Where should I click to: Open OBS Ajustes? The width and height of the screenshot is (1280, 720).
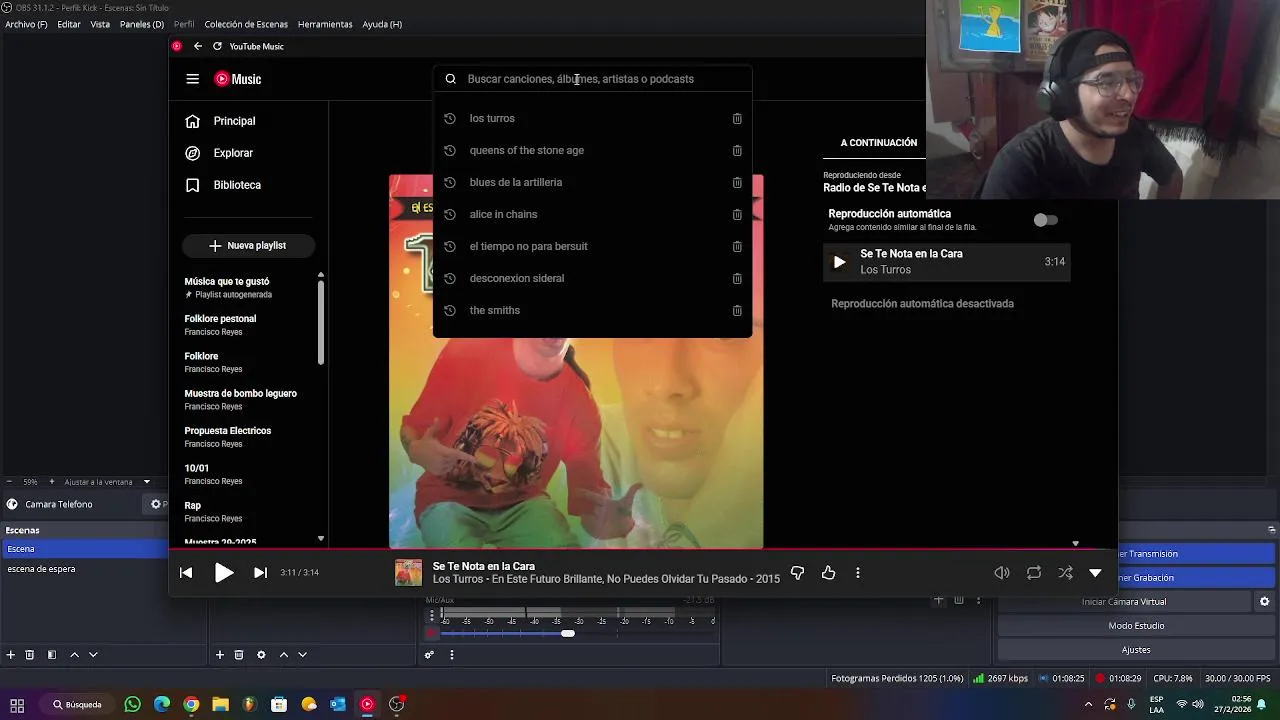[1136, 650]
